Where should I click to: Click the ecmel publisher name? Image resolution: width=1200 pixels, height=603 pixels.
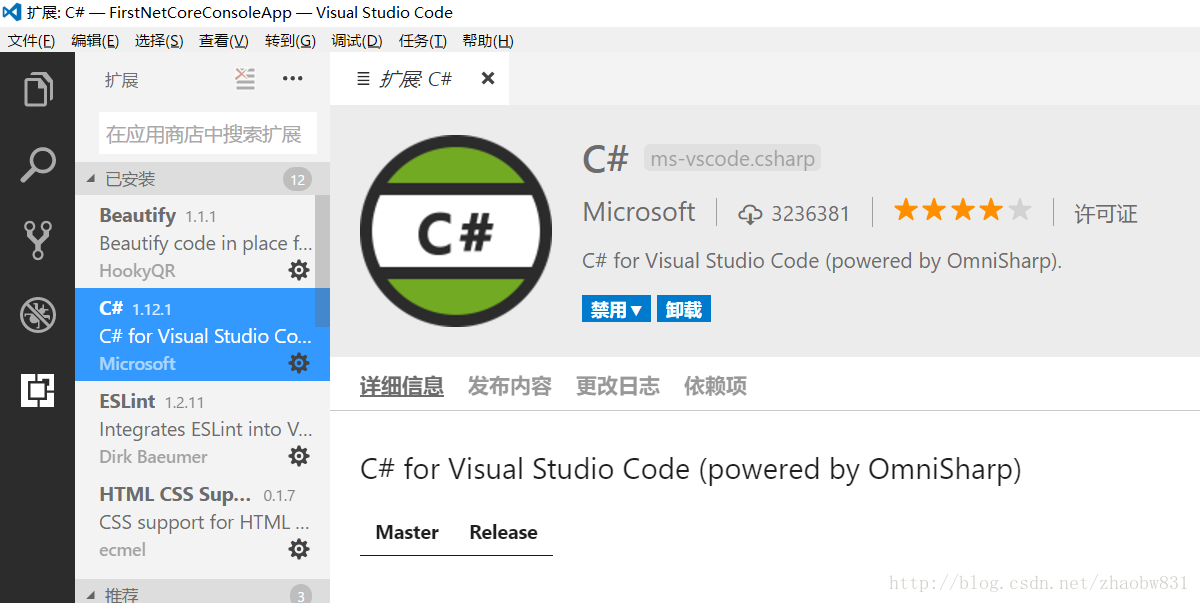122,550
